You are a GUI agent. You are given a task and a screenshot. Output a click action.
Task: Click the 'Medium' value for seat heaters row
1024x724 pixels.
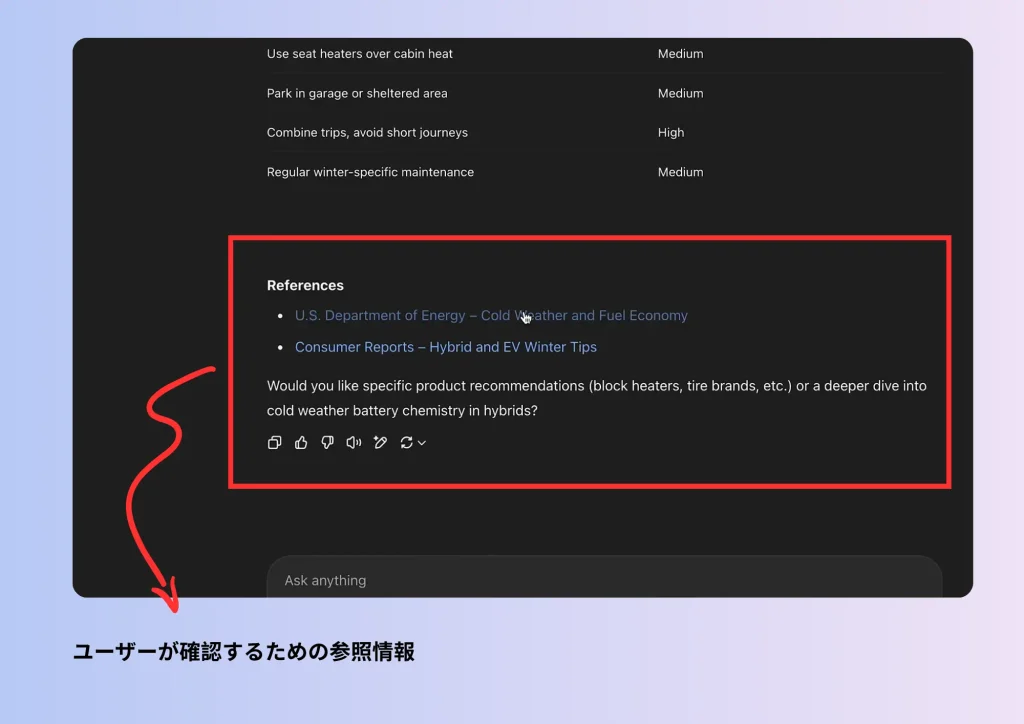coord(680,54)
